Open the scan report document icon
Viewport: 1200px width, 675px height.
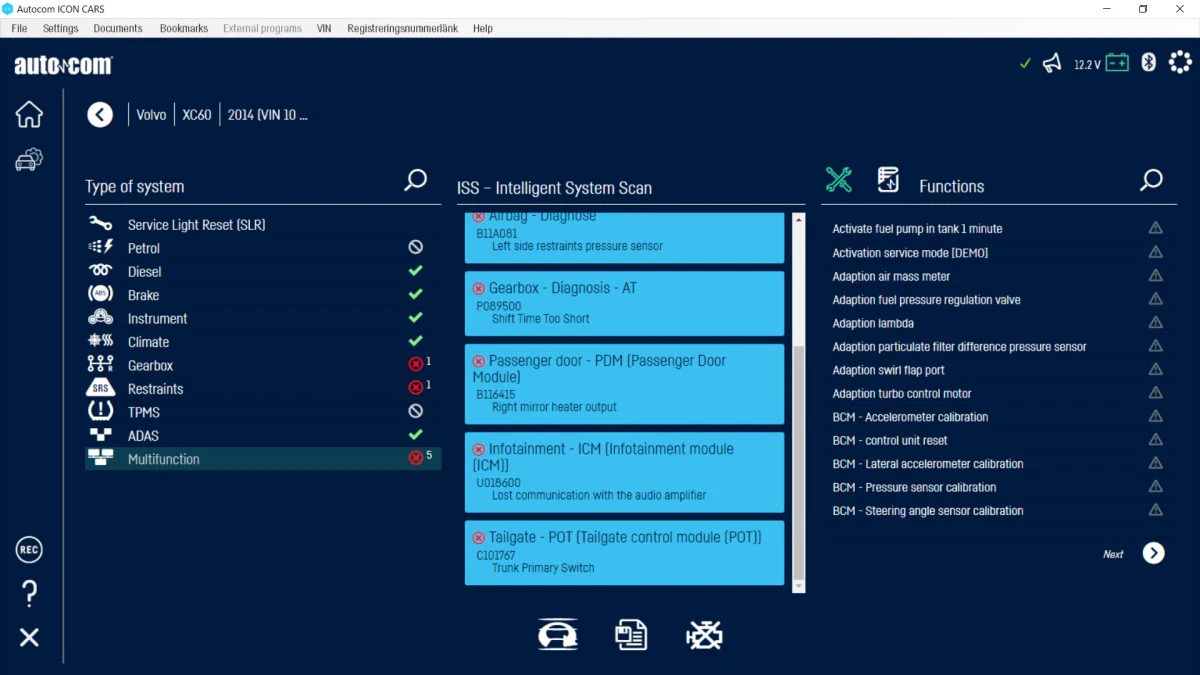point(631,635)
